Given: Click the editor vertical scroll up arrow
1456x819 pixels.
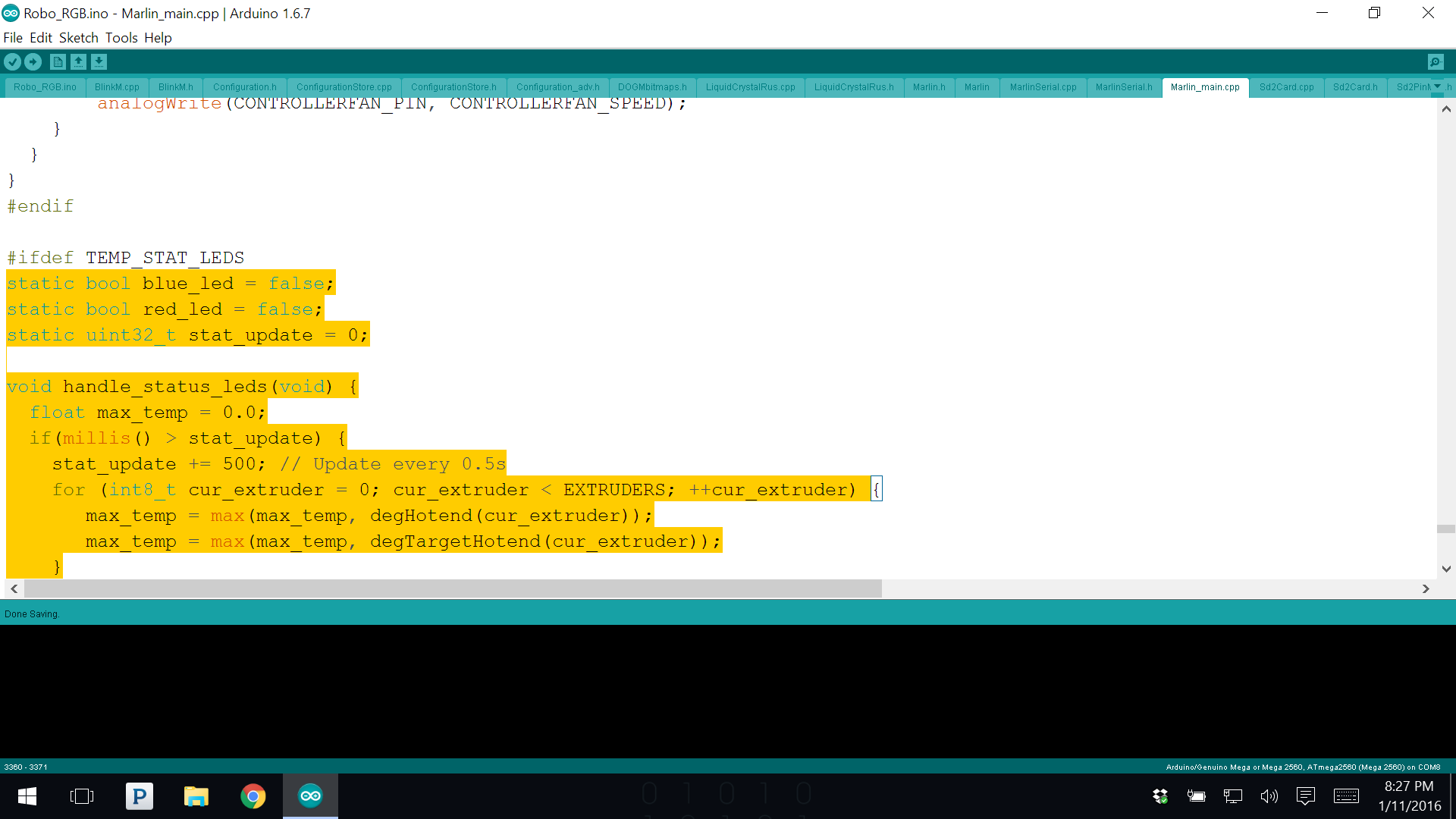Looking at the screenshot, I should [x=1446, y=109].
